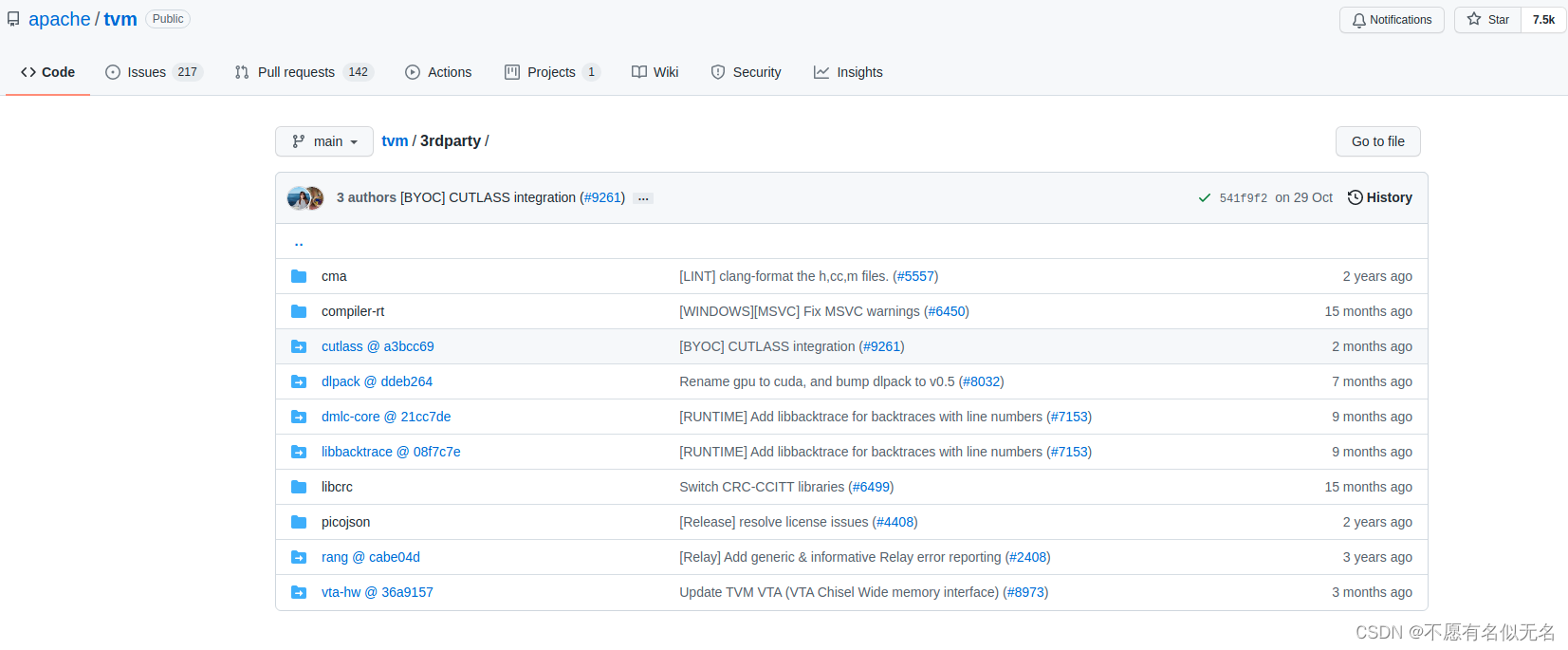This screenshot has height=650, width=1568.
Task: Open PR #7153 in the dmlc-core row
Action: click(x=1069, y=417)
